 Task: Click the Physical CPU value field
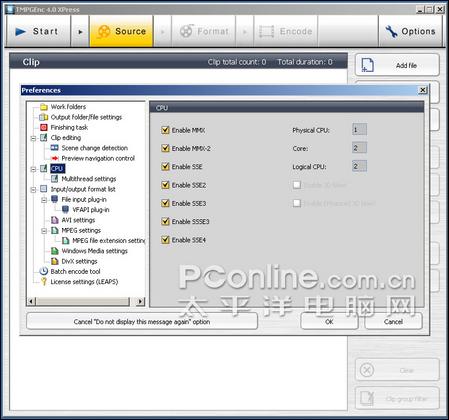(x=359, y=130)
